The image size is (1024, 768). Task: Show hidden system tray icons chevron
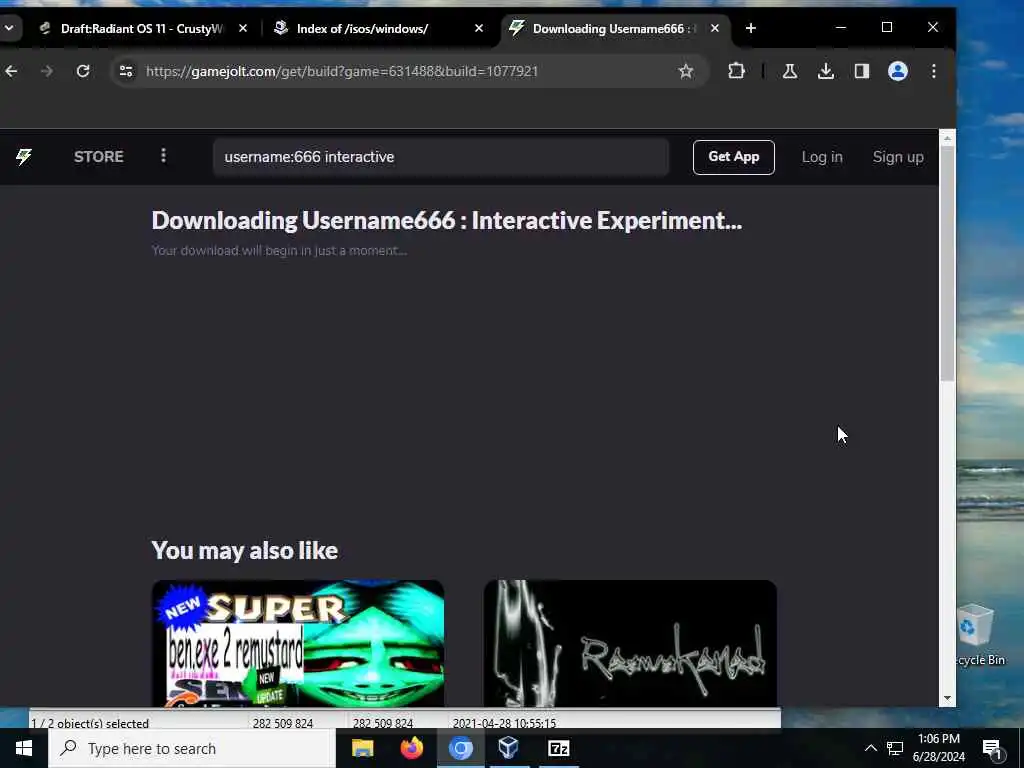[871, 748]
